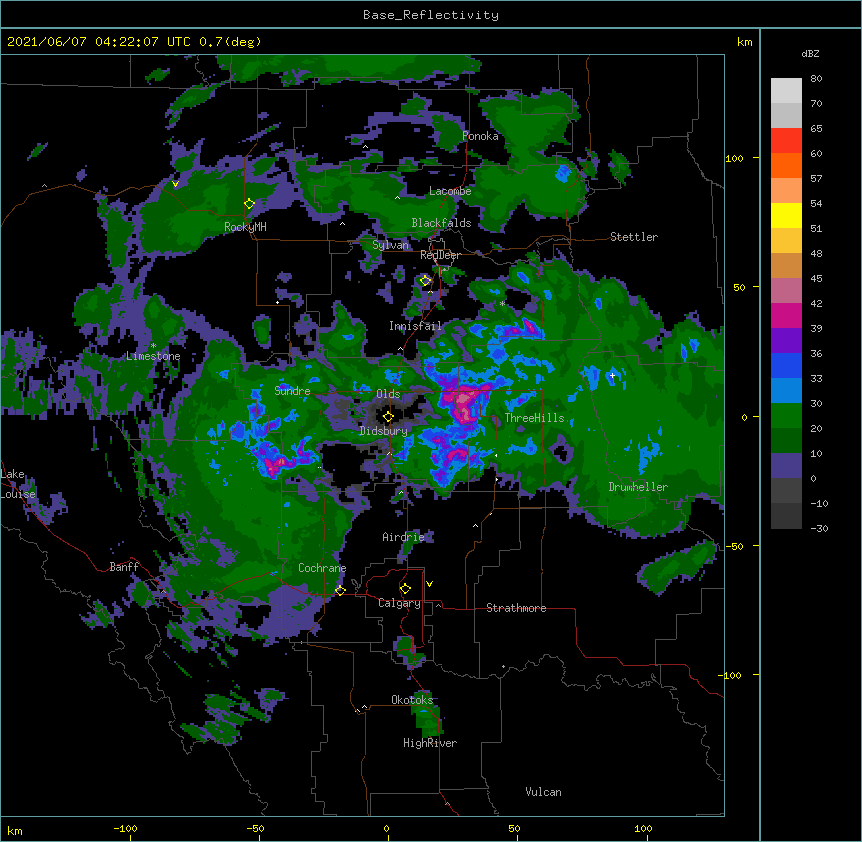Click the yellow diamond marker near Cochrane

point(340,590)
